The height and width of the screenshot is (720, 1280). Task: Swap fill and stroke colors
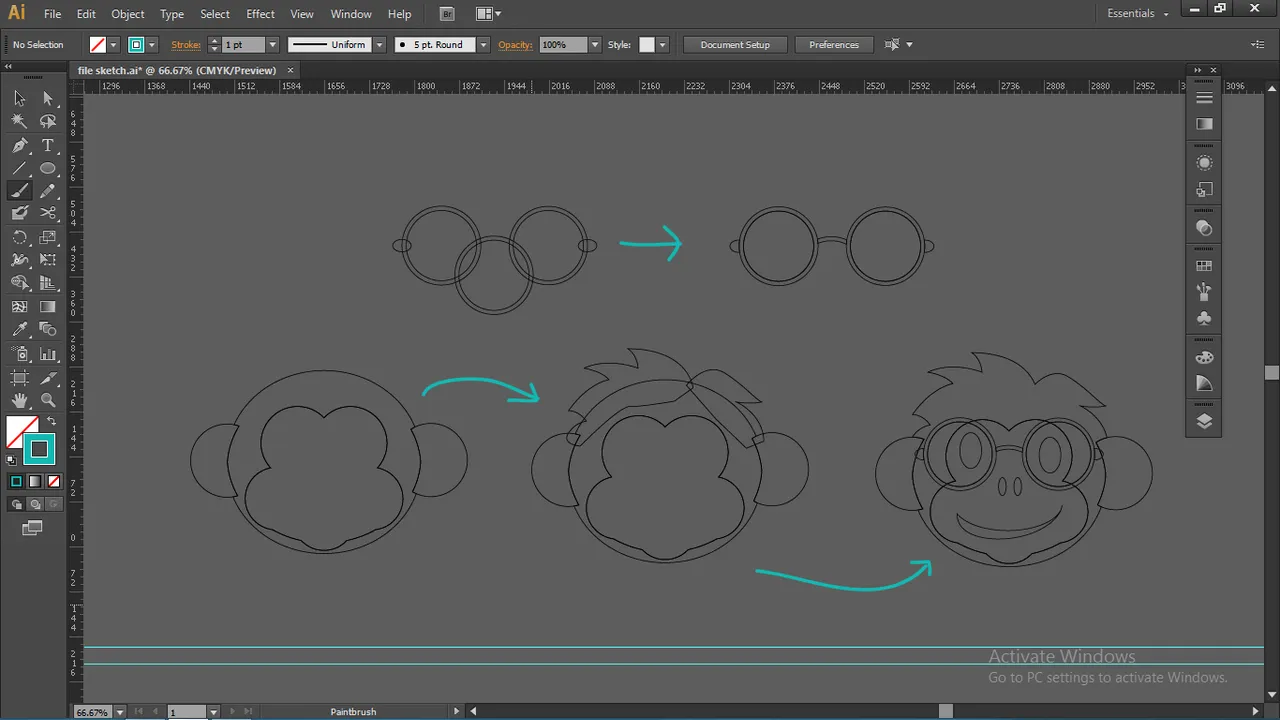(52, 421)
